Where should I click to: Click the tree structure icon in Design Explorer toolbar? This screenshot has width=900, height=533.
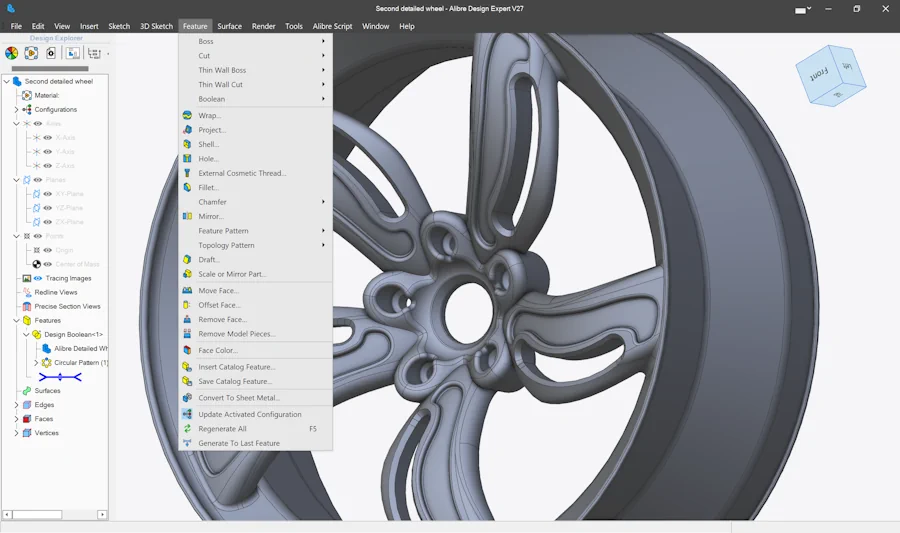[94, 53]
